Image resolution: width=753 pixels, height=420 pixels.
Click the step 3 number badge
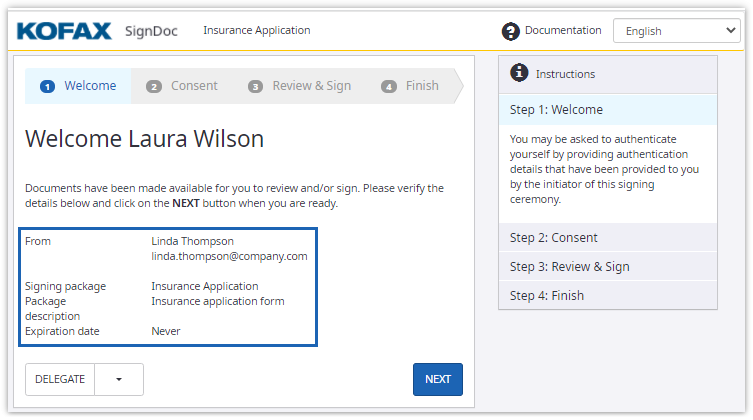click(255, 86)
